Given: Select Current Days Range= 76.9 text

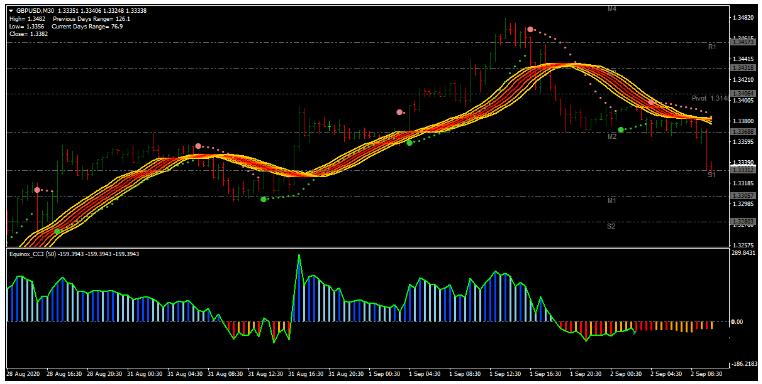Looking at the screenshot, I should coord(87,26).
